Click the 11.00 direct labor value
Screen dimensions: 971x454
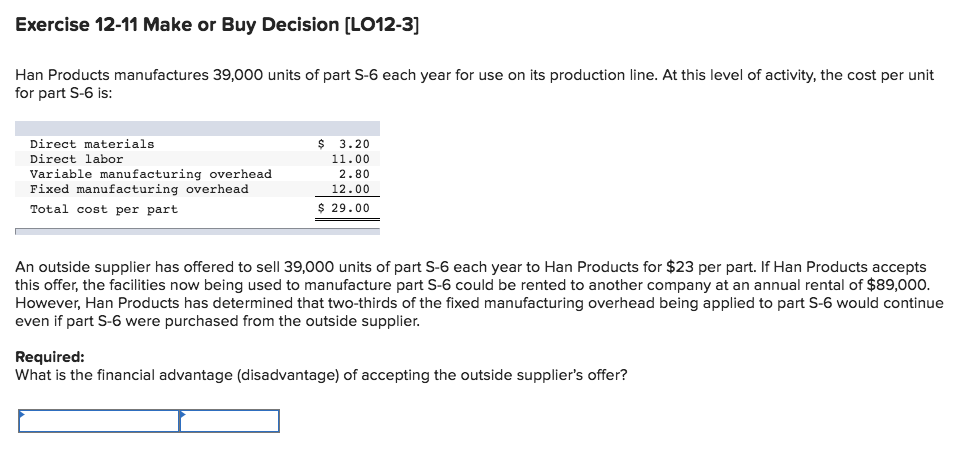click(351, 159)
